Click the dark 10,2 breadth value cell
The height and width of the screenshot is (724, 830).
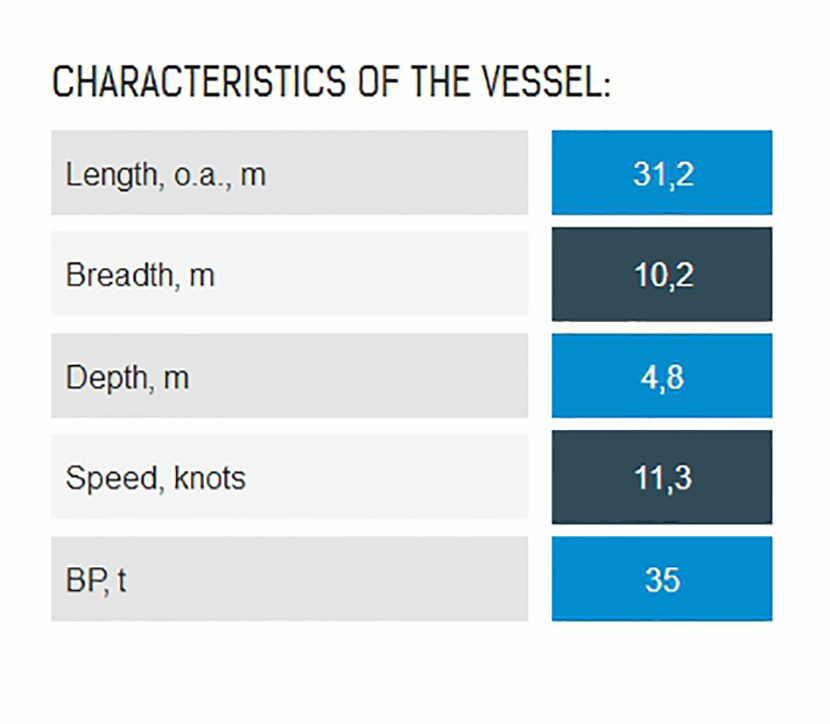click(x=662, y=275)
